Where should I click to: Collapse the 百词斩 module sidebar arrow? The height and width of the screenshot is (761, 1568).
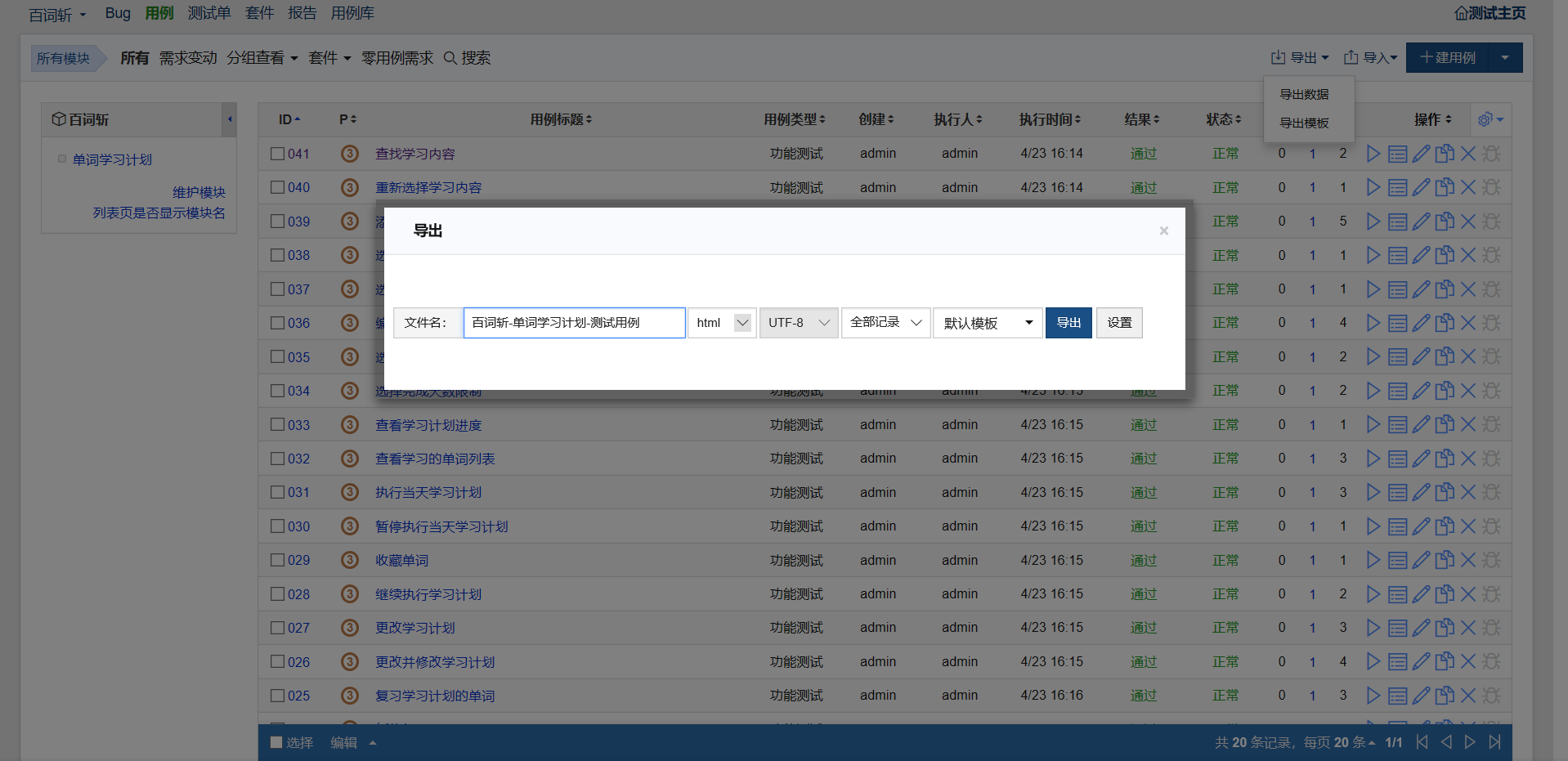(x=230, y=119)
